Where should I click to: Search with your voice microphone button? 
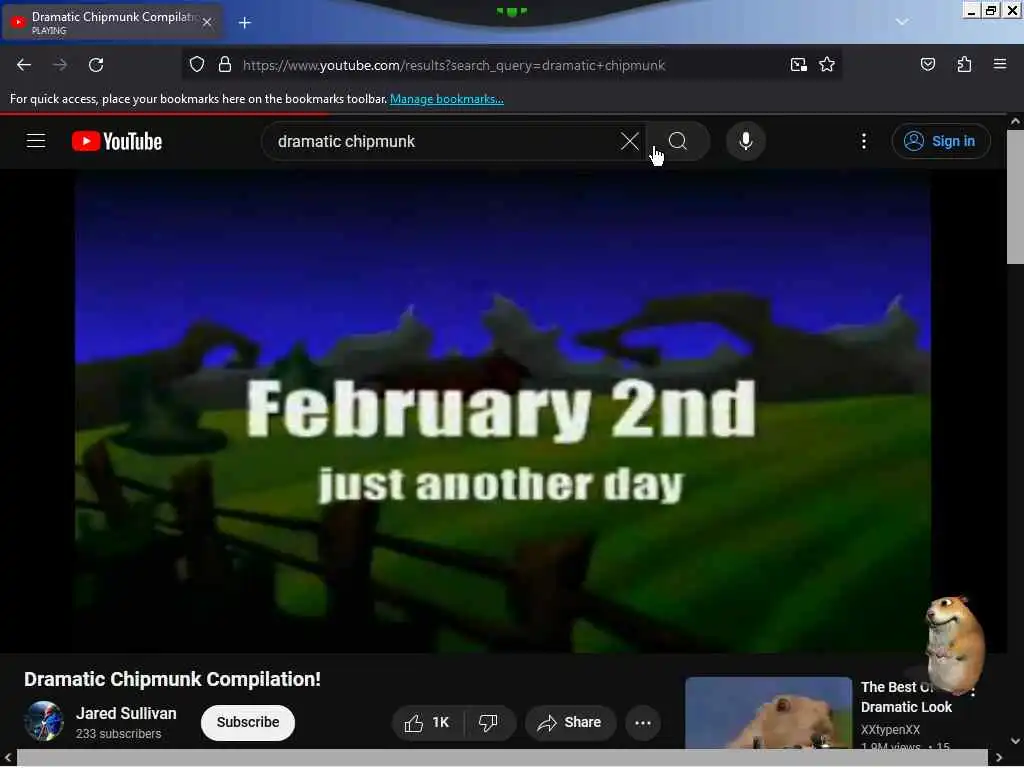click(x=746, y=141)
